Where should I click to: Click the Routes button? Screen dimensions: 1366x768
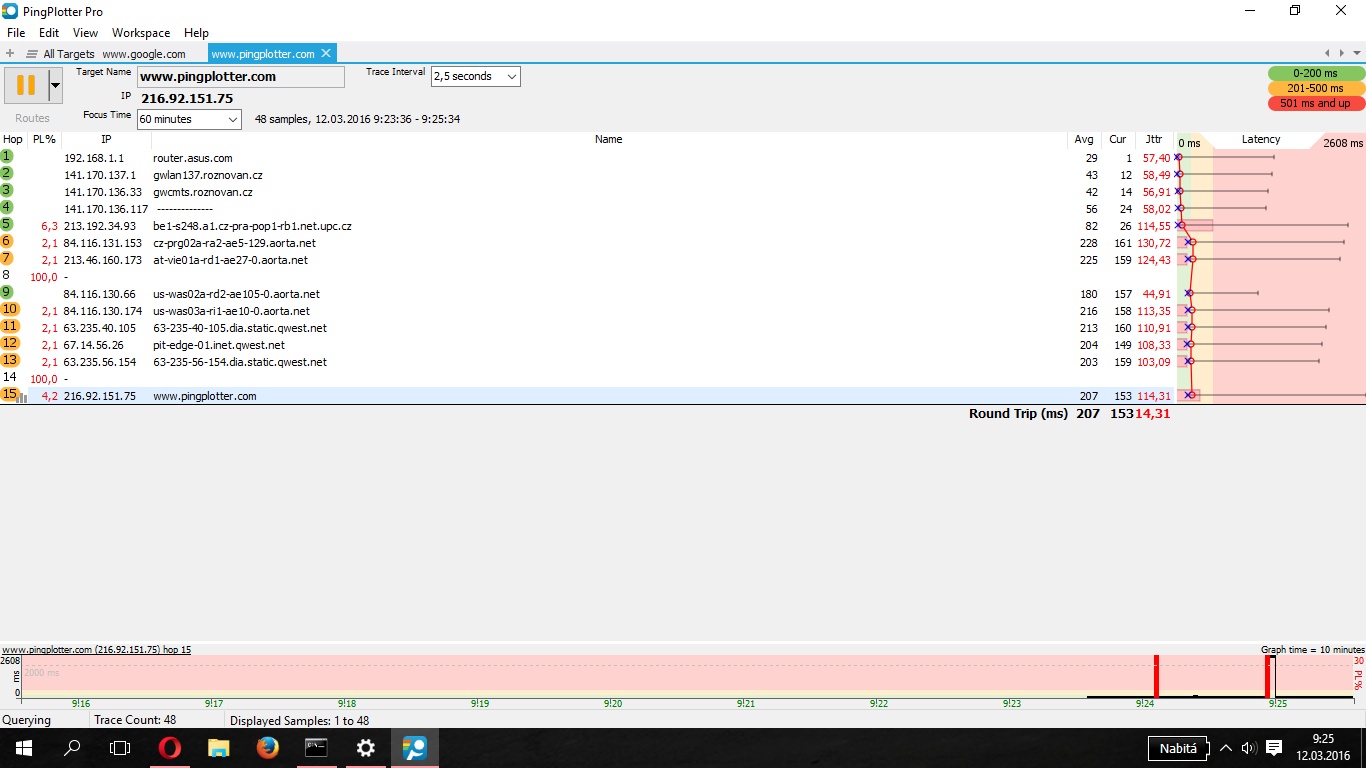32,118
